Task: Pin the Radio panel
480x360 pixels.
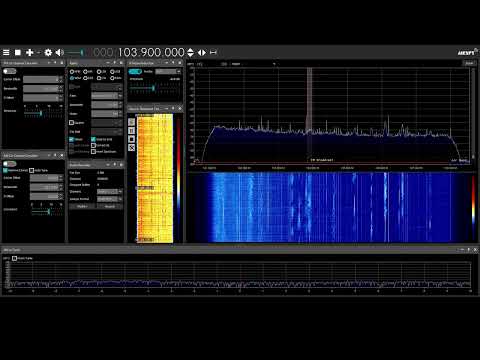Action: click(115, 63)
